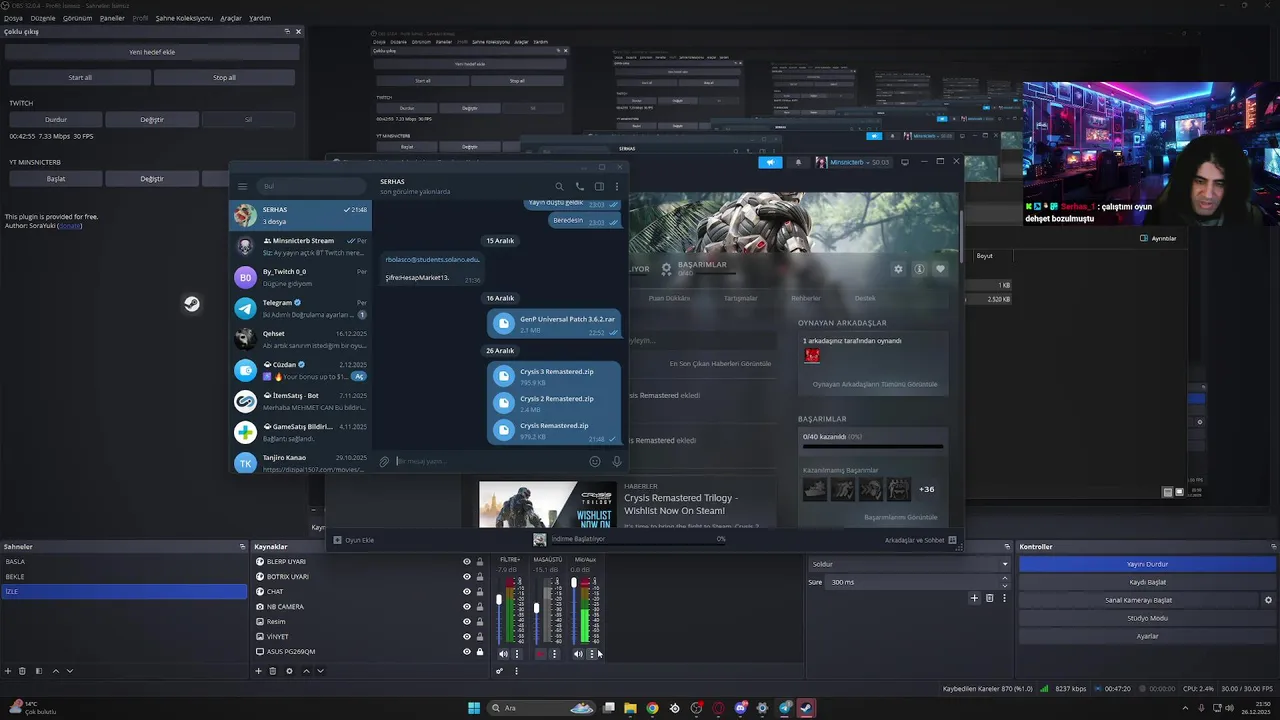The height and width of the screenshot is (720, 1280).
Task: Open the FİLTRE+ channel options menu
Action: (x=517, y=654)
